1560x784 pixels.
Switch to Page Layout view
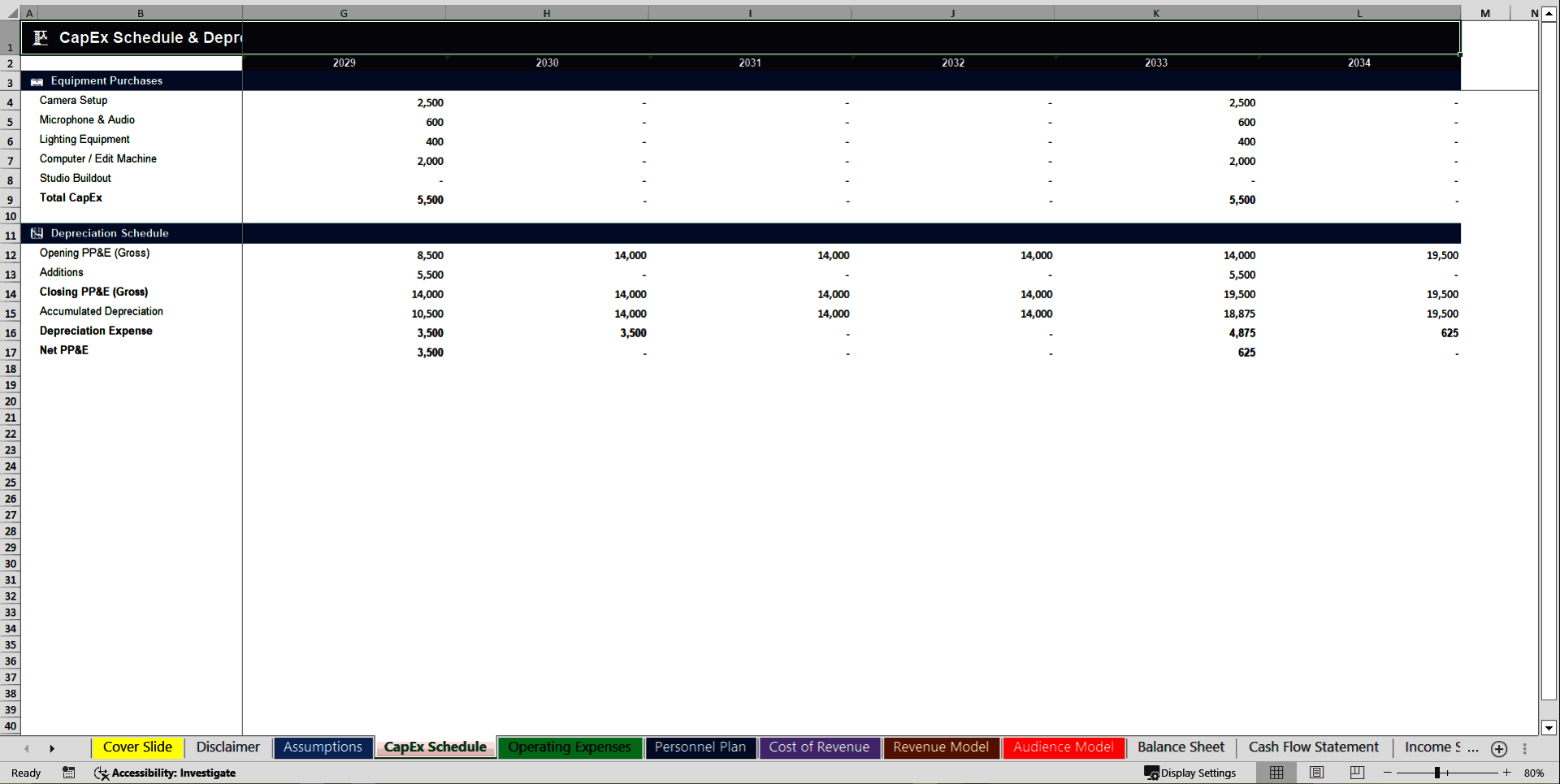pos(1316,773)
